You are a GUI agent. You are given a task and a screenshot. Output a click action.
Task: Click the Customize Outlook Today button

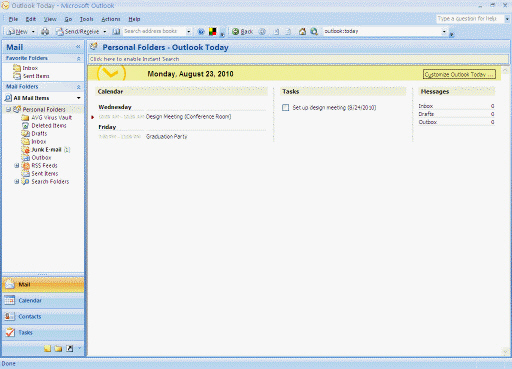pos(459,74)
